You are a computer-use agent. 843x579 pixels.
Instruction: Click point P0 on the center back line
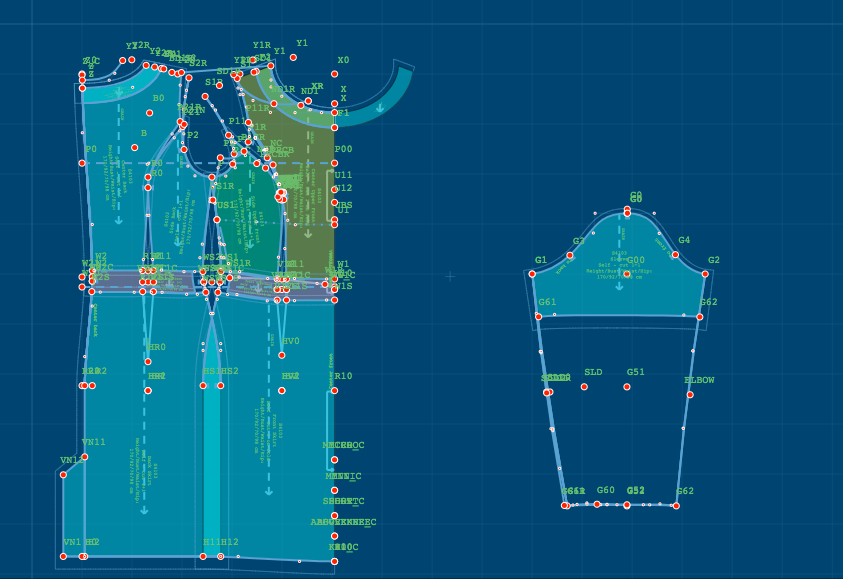pos(82,163)
